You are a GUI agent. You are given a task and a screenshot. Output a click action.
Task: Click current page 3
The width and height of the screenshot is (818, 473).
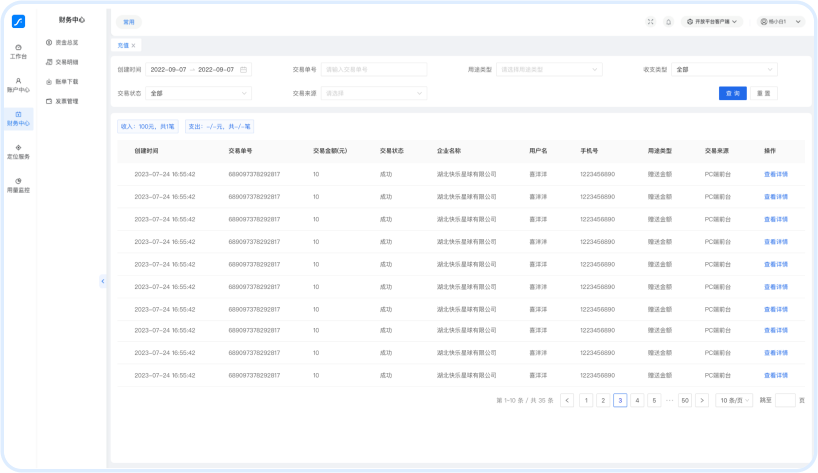620,401
